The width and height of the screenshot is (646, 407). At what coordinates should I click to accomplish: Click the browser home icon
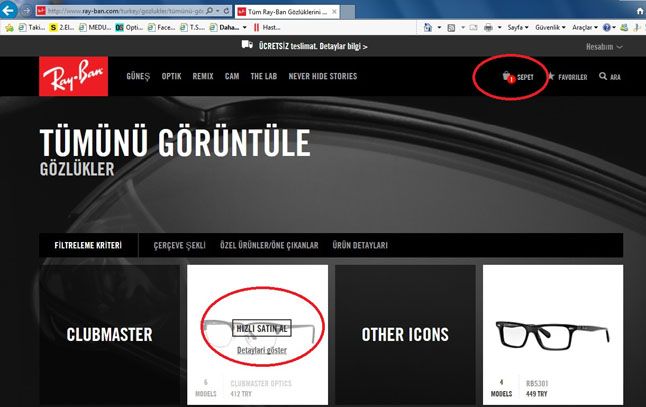click(x=640, y=12)
